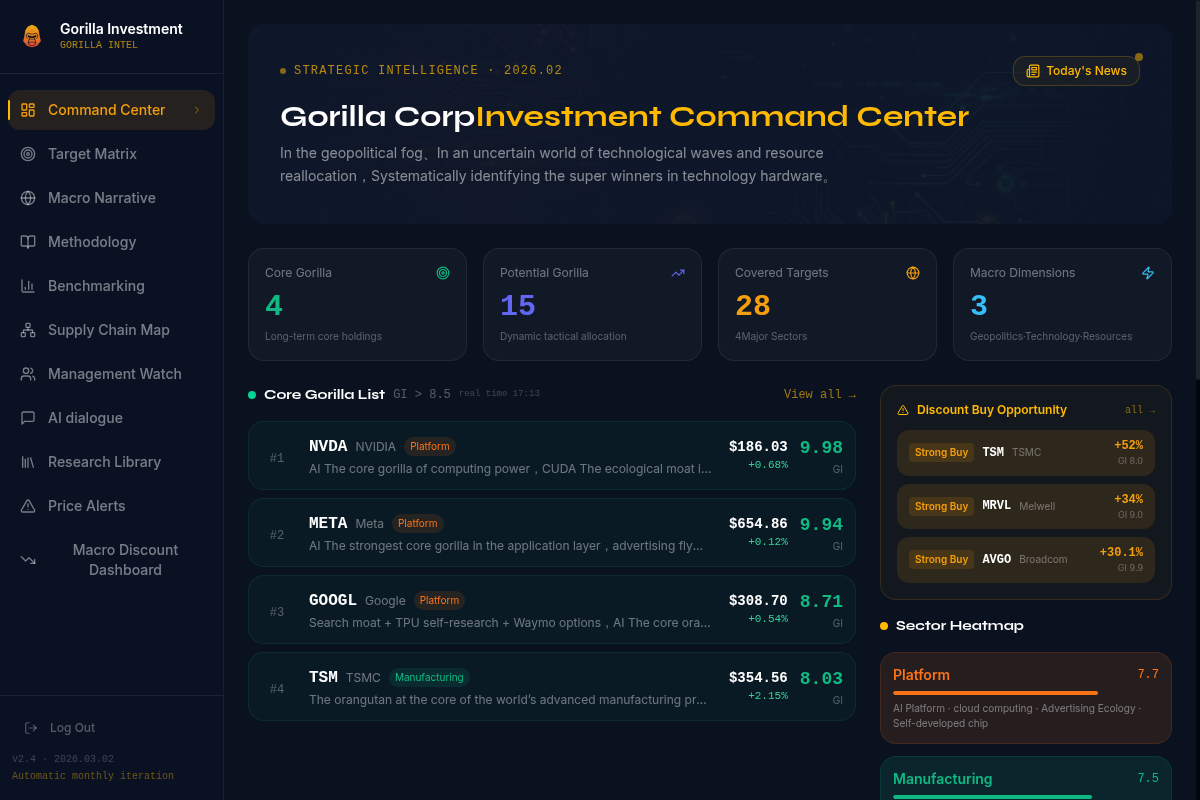Go to the Methodology section
Screen dimensions: 1200x800
click(111, 242)
